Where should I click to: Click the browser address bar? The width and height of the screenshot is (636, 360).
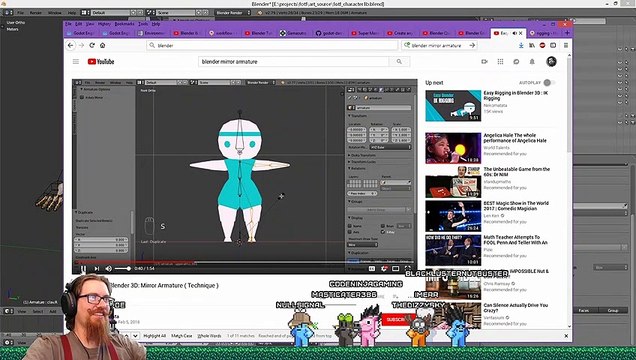[x=272, y=45]
